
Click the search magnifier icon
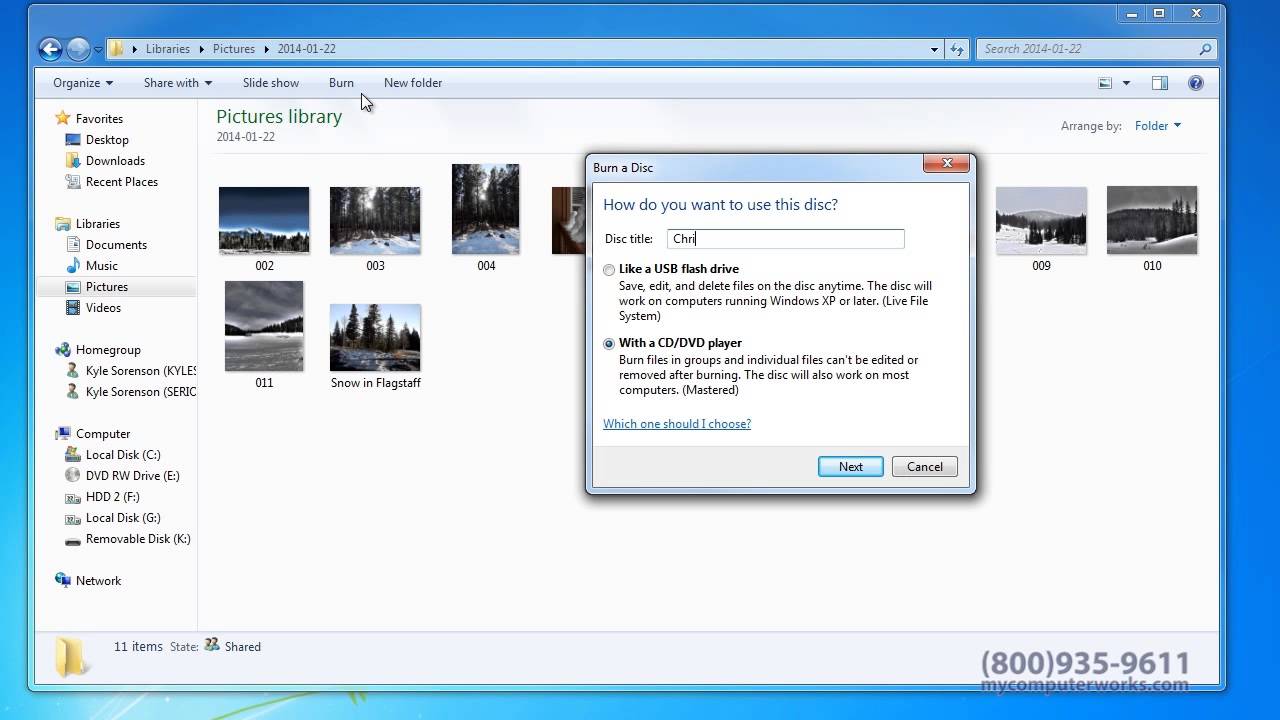[x=1205, y=49]
